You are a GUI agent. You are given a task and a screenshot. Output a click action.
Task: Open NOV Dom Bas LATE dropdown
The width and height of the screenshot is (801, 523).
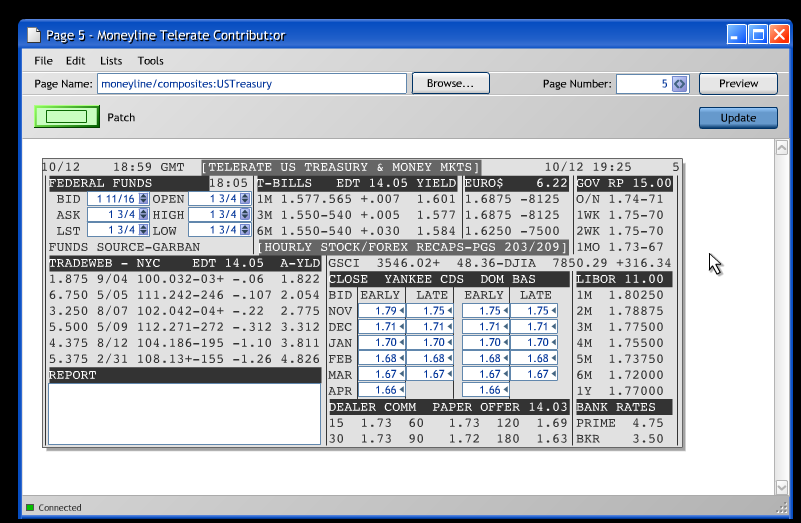tap(553, 311)
